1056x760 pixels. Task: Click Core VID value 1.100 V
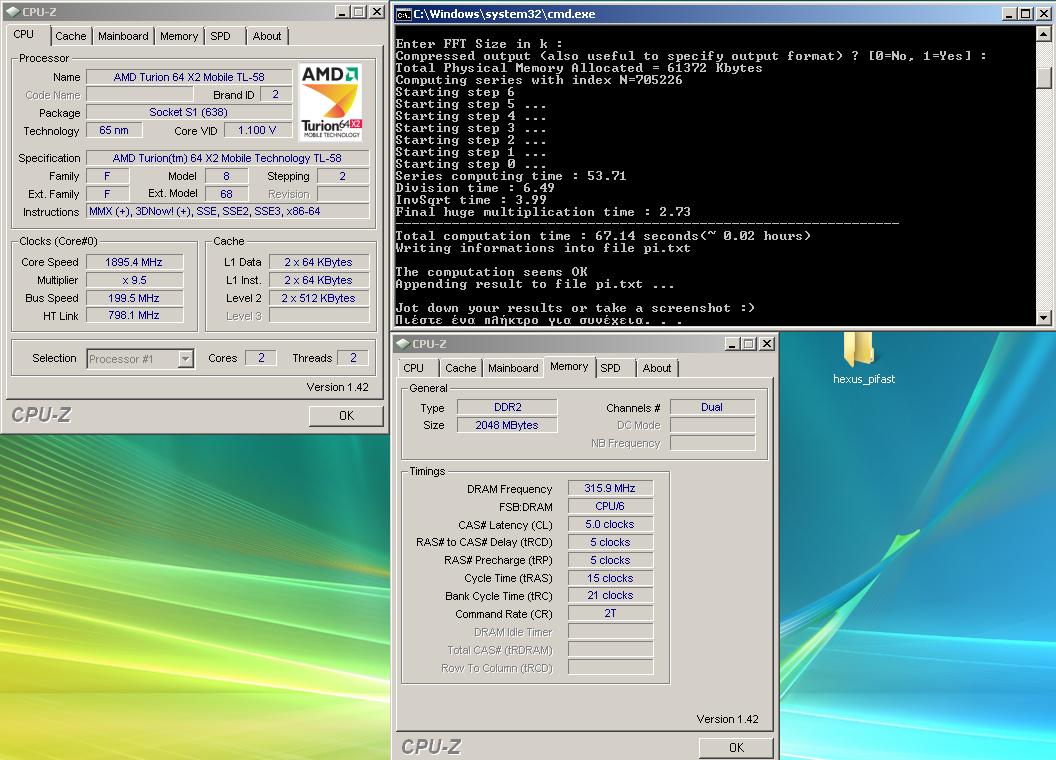click(x=257, y=130)
